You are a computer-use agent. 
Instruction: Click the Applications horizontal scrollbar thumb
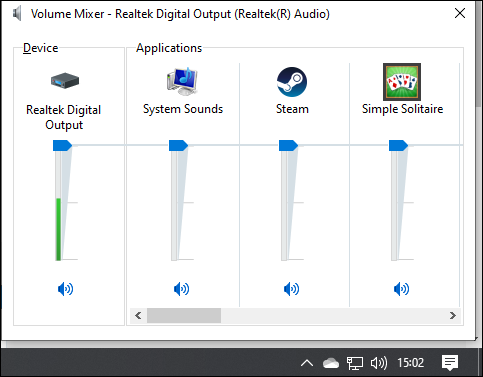(184, 315)
